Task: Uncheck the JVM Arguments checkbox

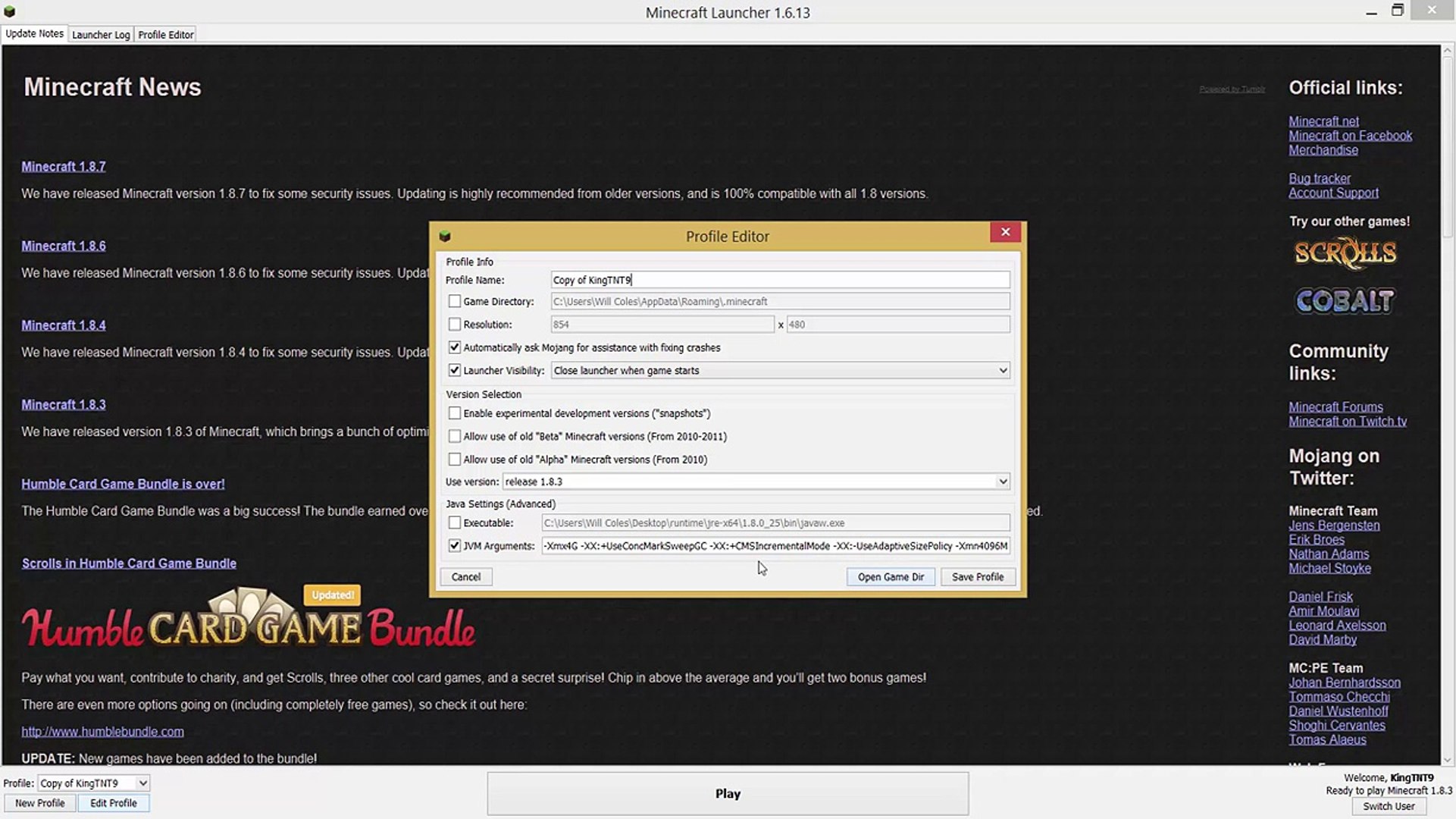Action: click(x=455, y=545)
